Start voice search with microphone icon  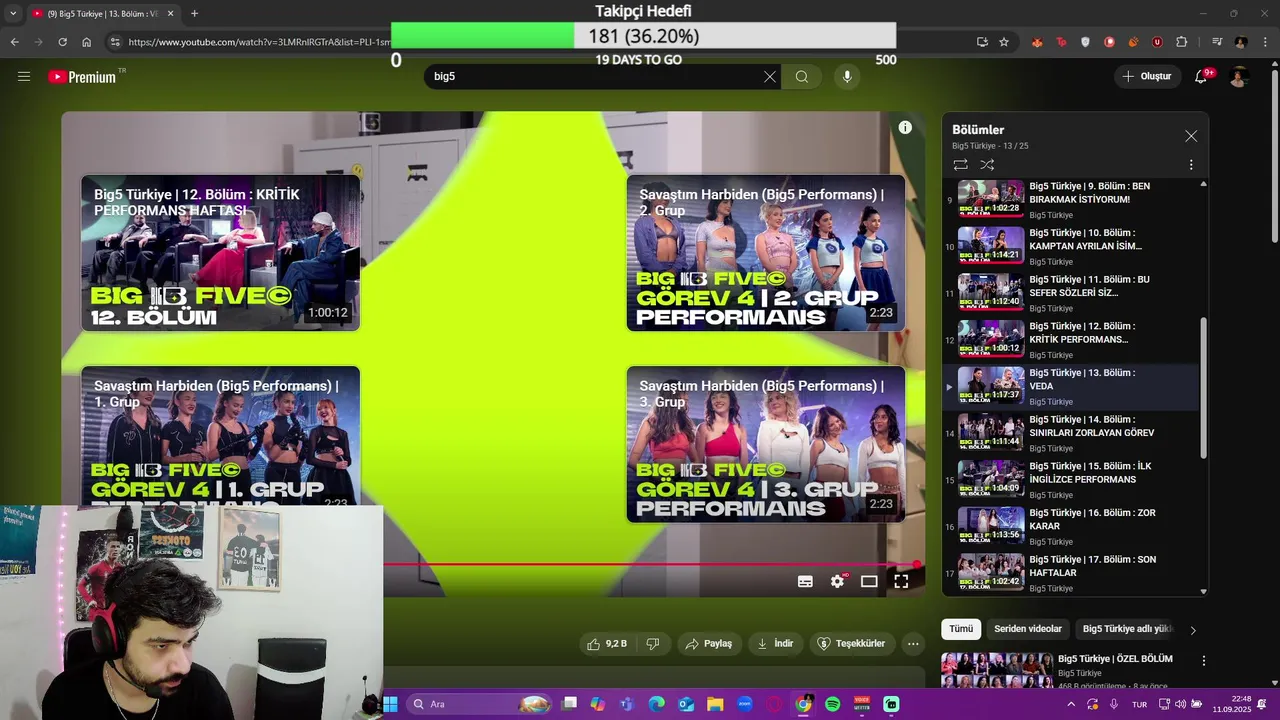pyautogui.click(x=847, y=77)
